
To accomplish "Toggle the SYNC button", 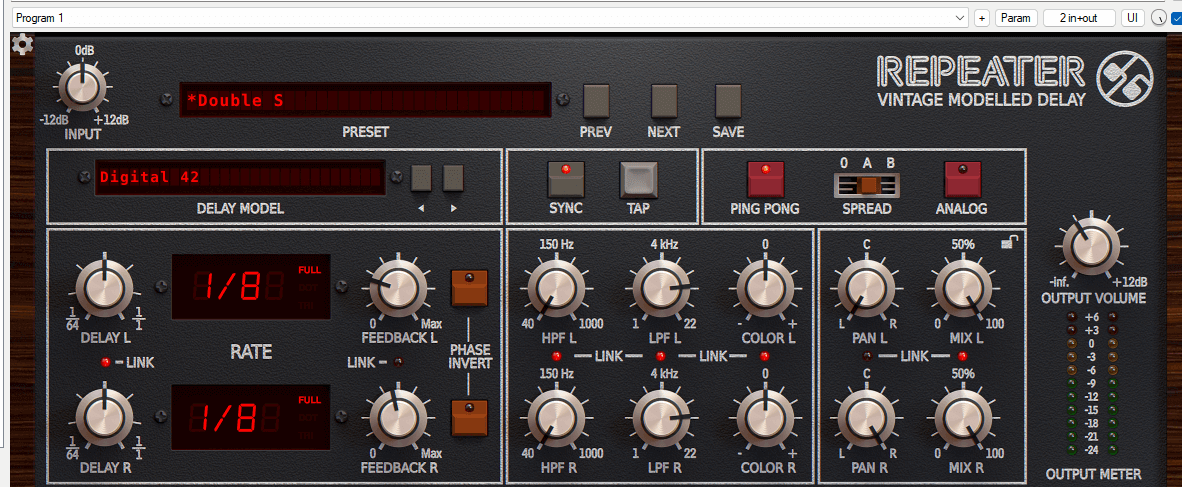I will tap(566, 179).
